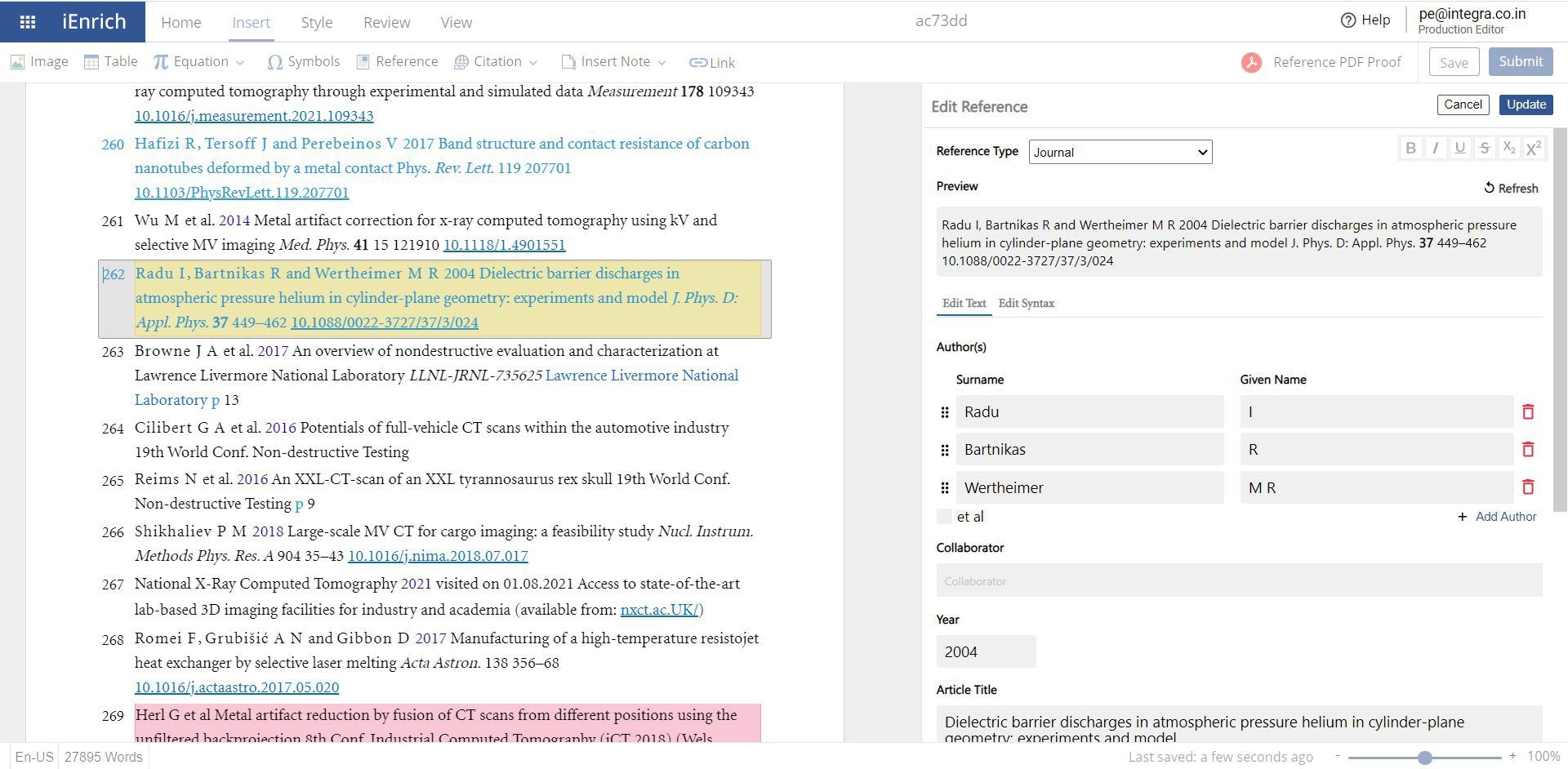Click Add Author link

[1498, 517]
